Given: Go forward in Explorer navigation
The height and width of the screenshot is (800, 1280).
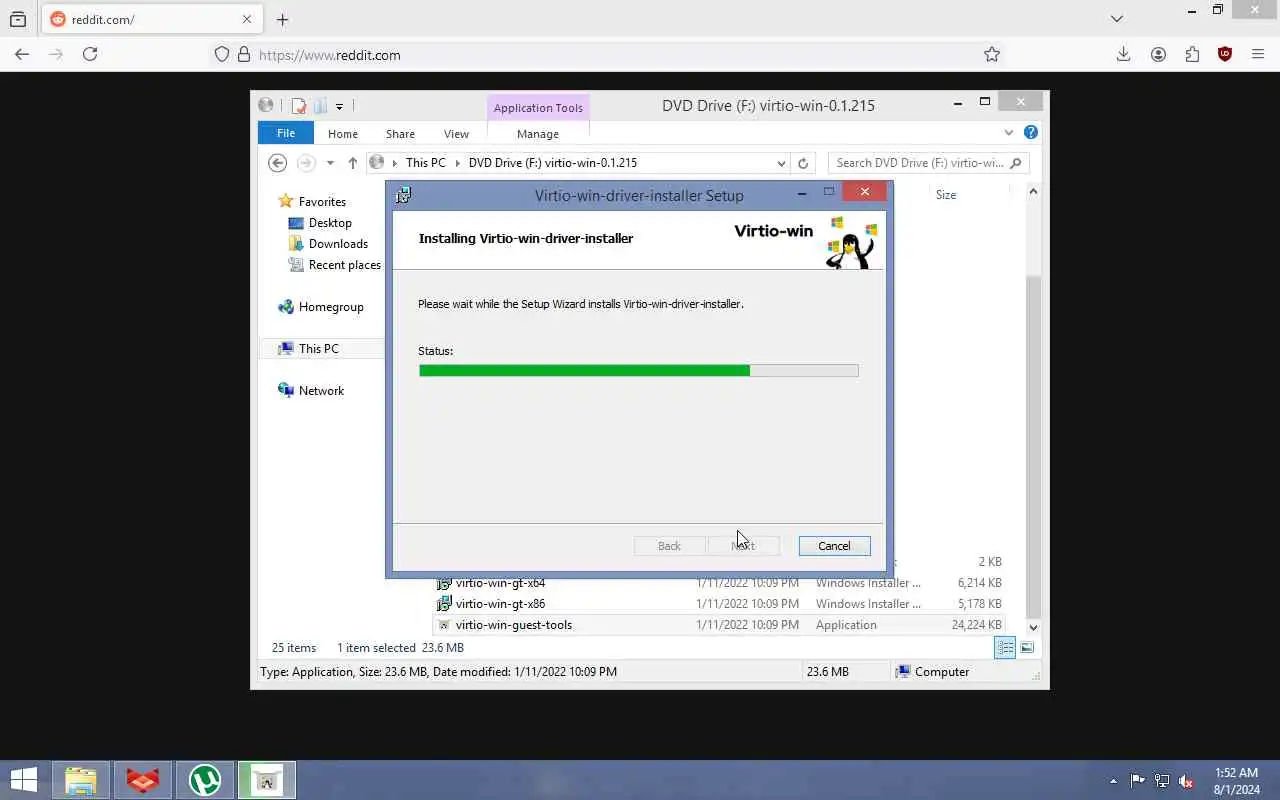Looking at the screenshot, I should [x=306, y=163].
